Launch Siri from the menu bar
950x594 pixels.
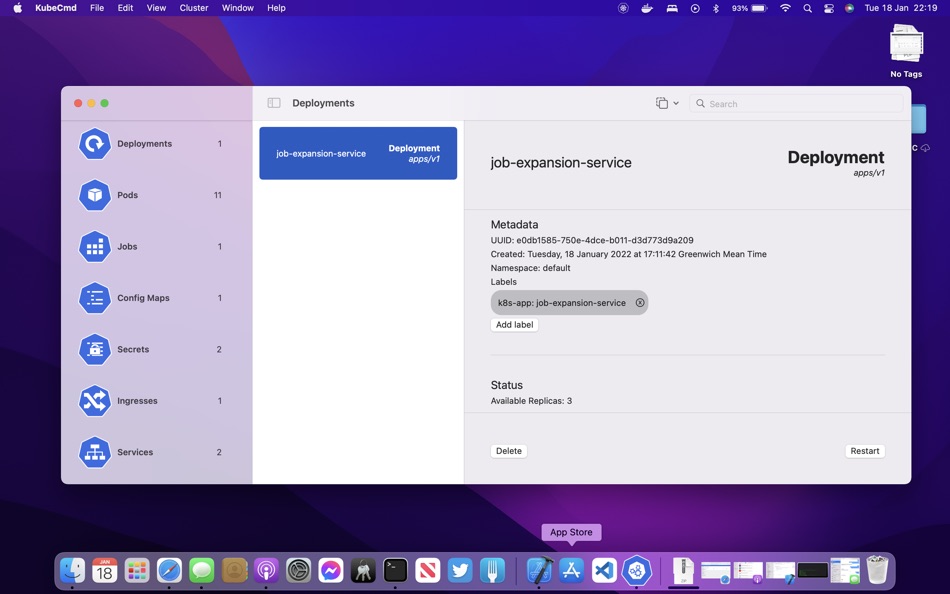click(x=849, y=8)
